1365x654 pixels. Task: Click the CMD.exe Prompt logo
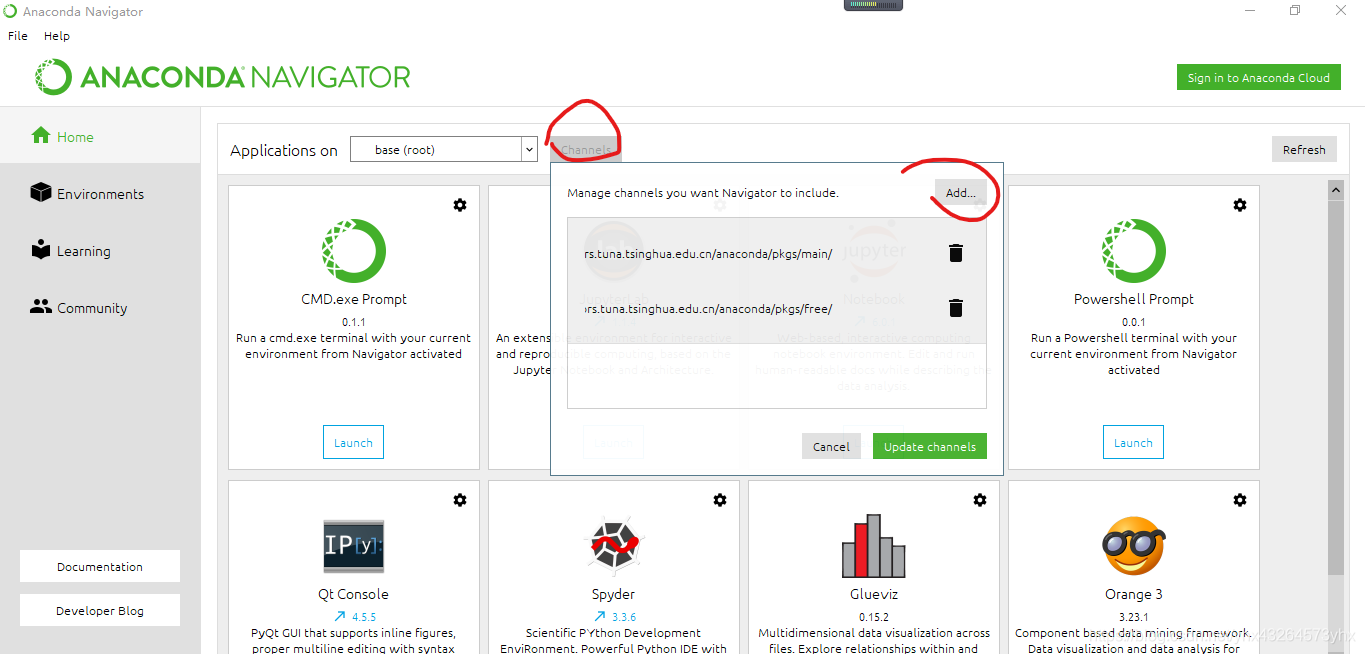[353, 250]
